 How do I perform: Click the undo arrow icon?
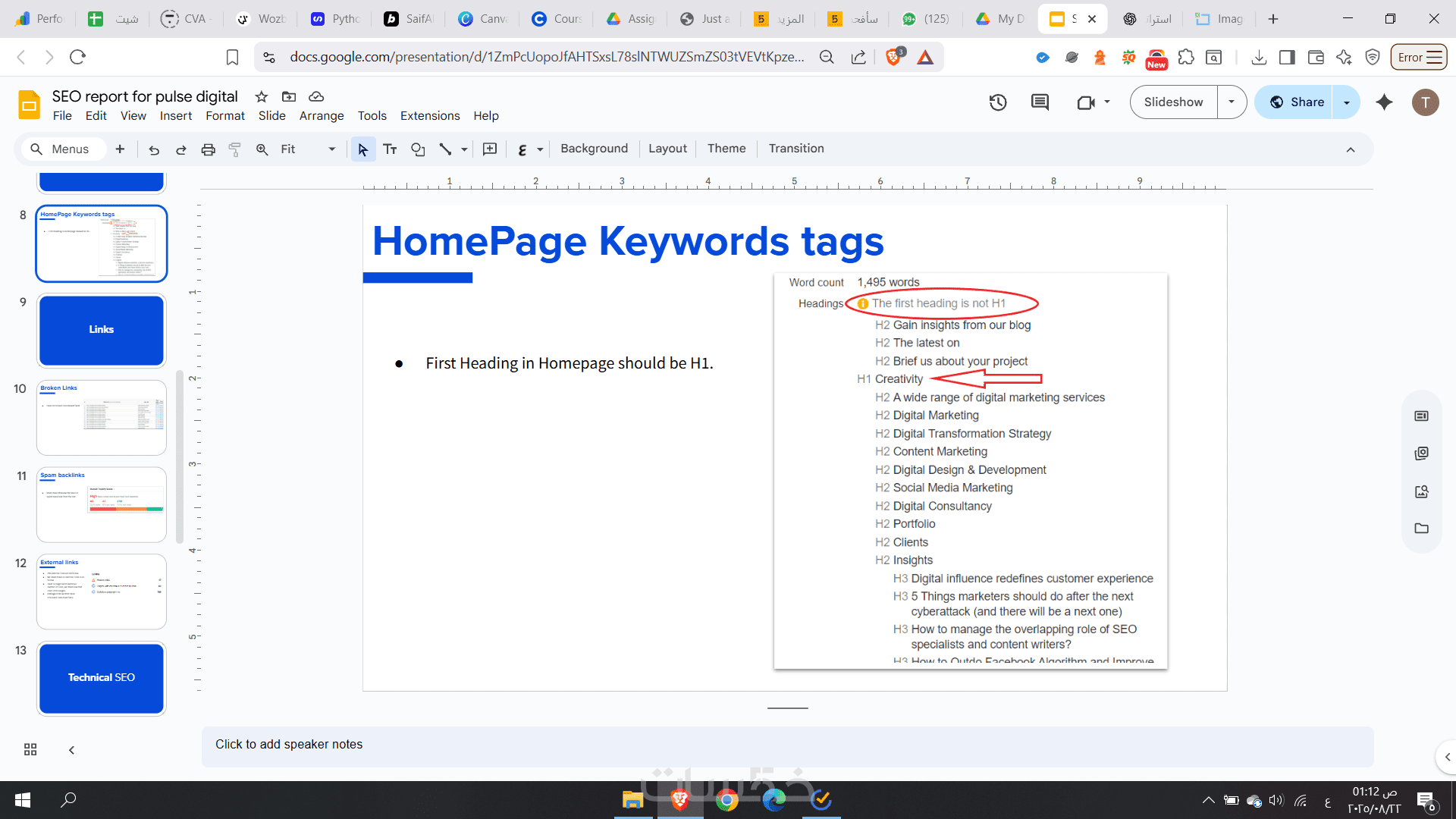154,149
